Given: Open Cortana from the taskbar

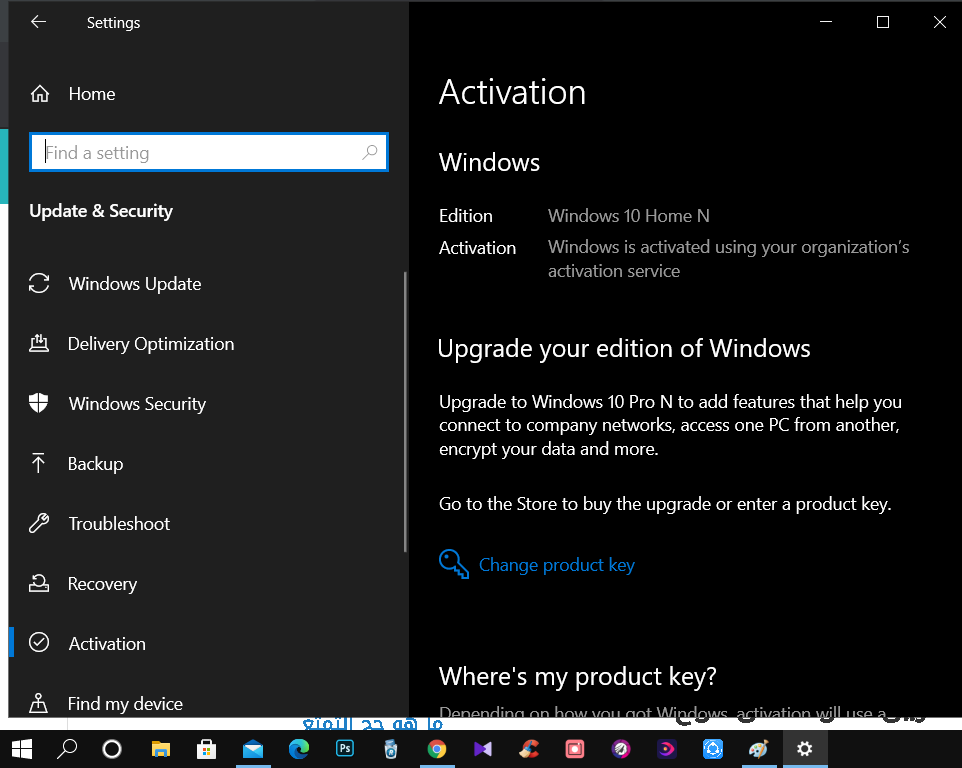Looking at the screenshot, I should coord(112,749).
